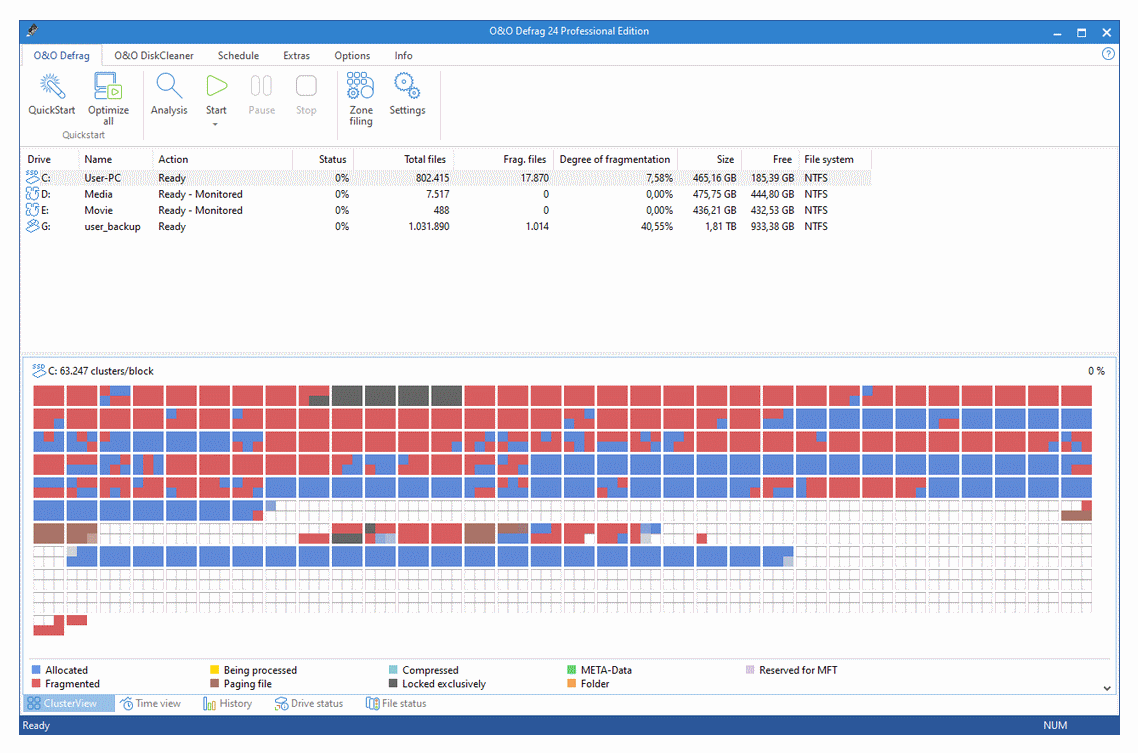The height and width of the screenshot is (753, 1138).
Task: Click the Compressed legend swatch
Action: tap(393, 670)
